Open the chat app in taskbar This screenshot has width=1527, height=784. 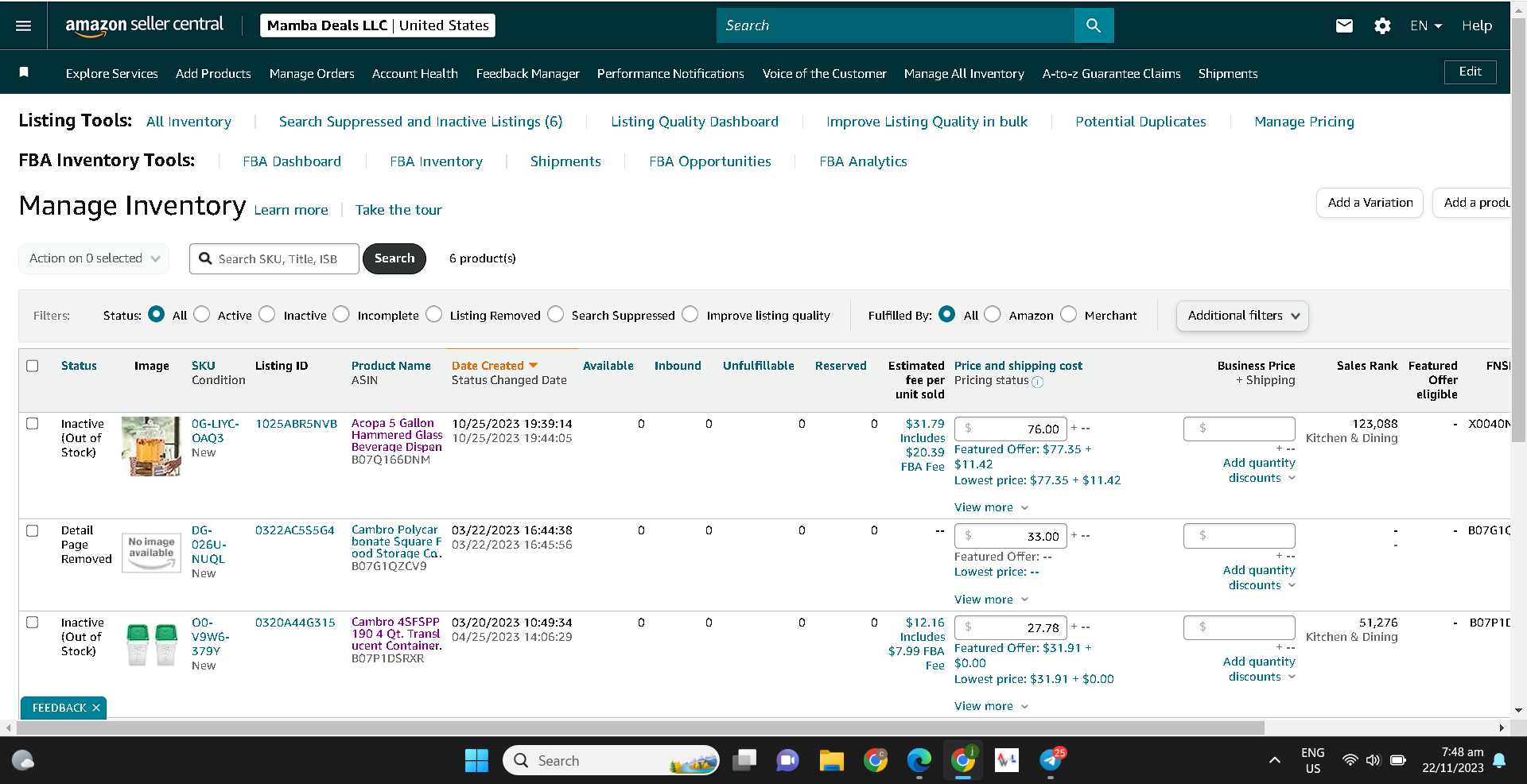click(787, 761)
